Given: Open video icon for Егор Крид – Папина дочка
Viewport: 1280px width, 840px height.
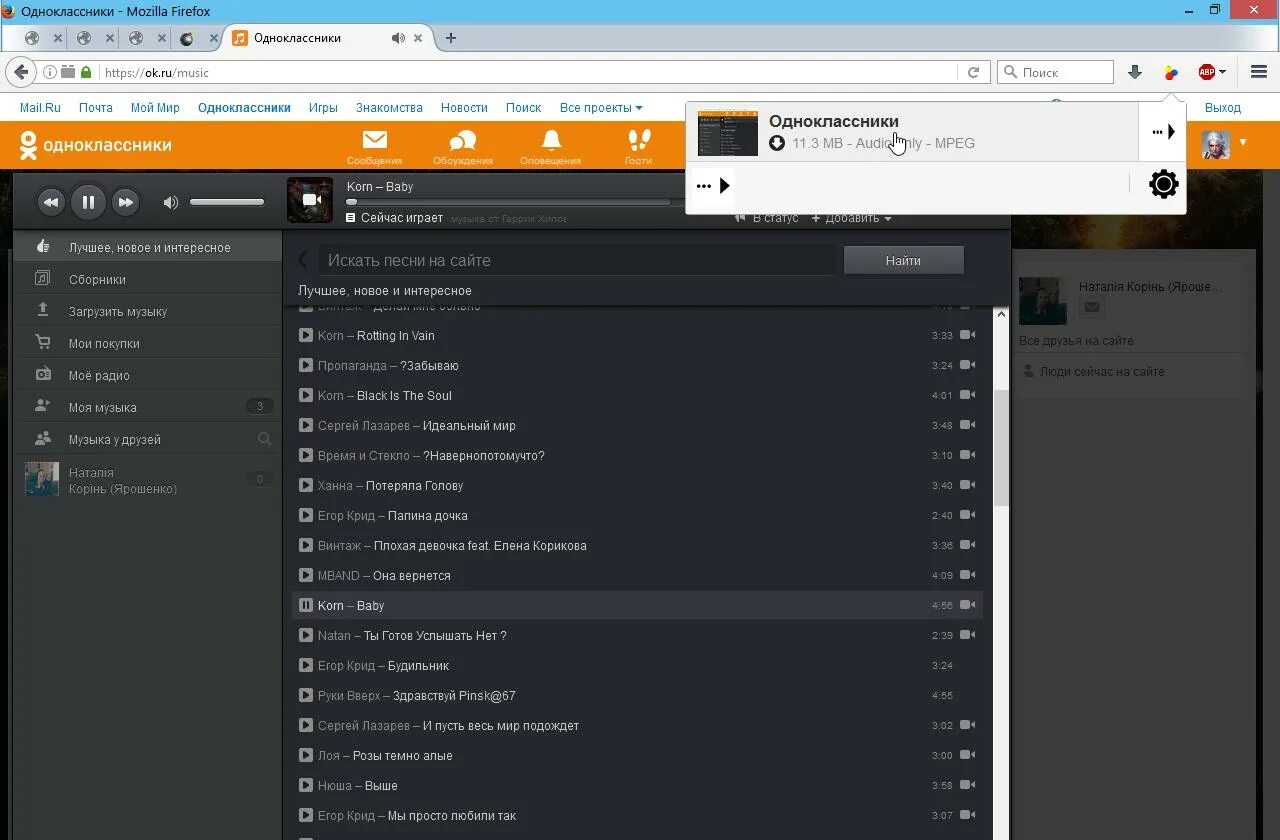Looking at the screenshot, I should pos(967,515).
